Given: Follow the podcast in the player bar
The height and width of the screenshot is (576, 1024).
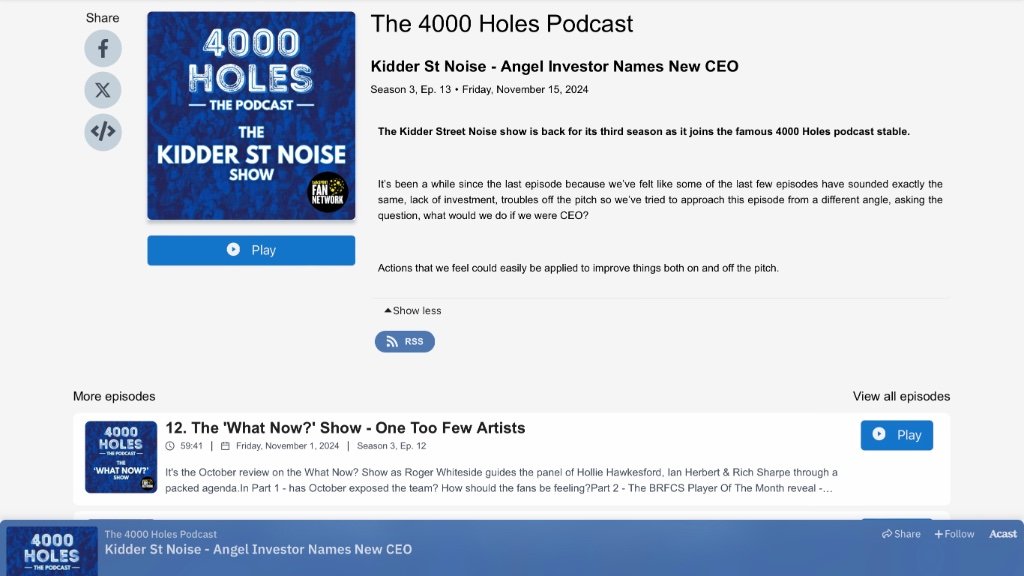Looking at the screenshot, I should [x=954, y=534].
